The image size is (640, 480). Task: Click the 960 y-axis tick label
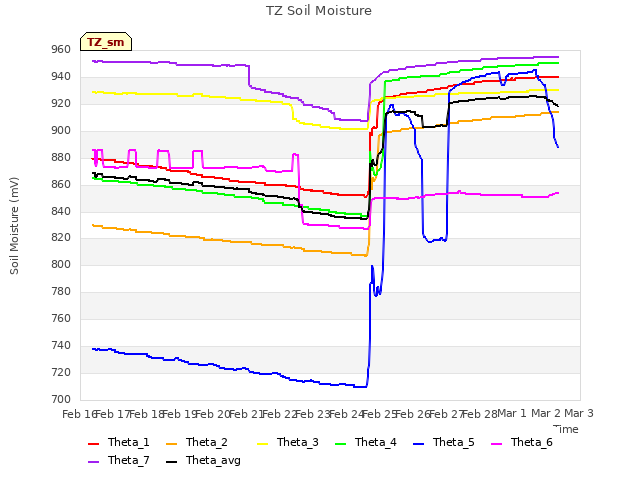pyautogui.click(x=61, y=50)
